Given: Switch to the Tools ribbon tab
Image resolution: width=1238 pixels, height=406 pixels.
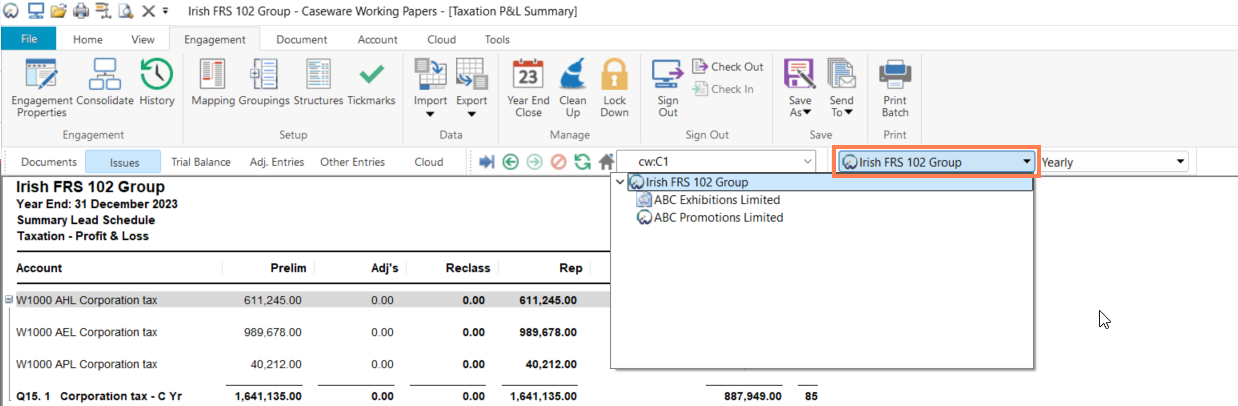Looking at the screenshot, I should [497, 40].
